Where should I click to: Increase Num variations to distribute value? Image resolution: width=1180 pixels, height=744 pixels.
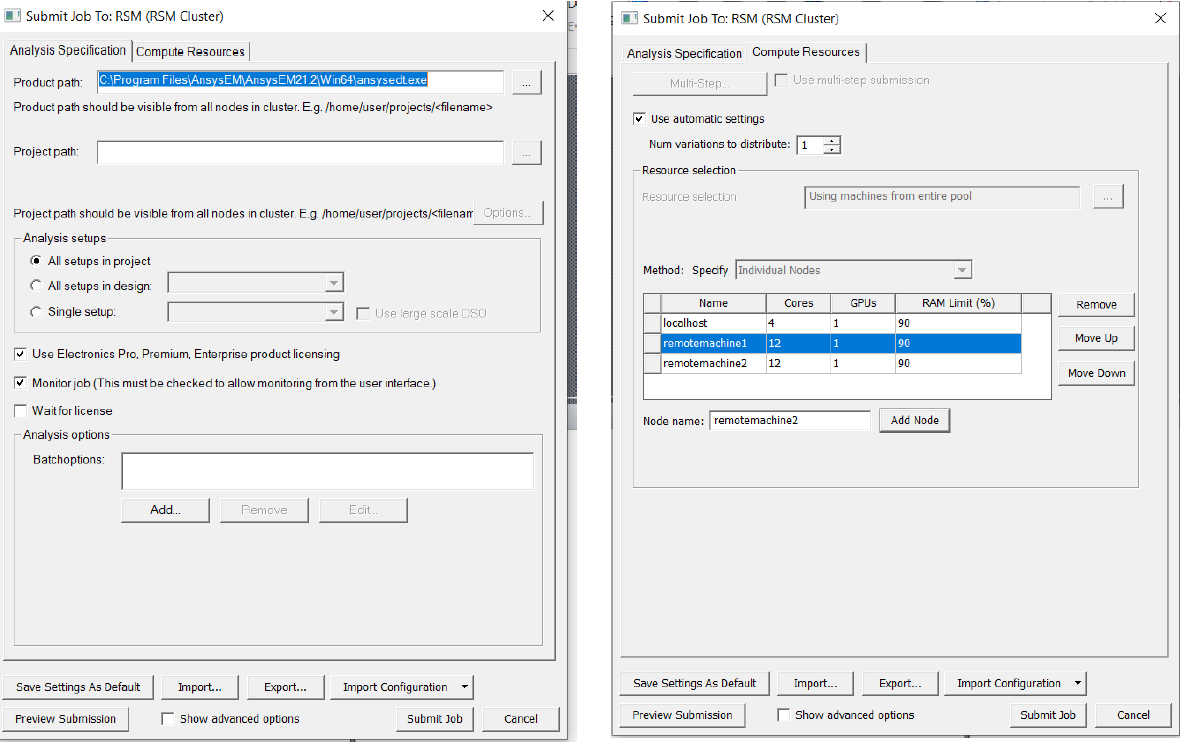point(832,141)
